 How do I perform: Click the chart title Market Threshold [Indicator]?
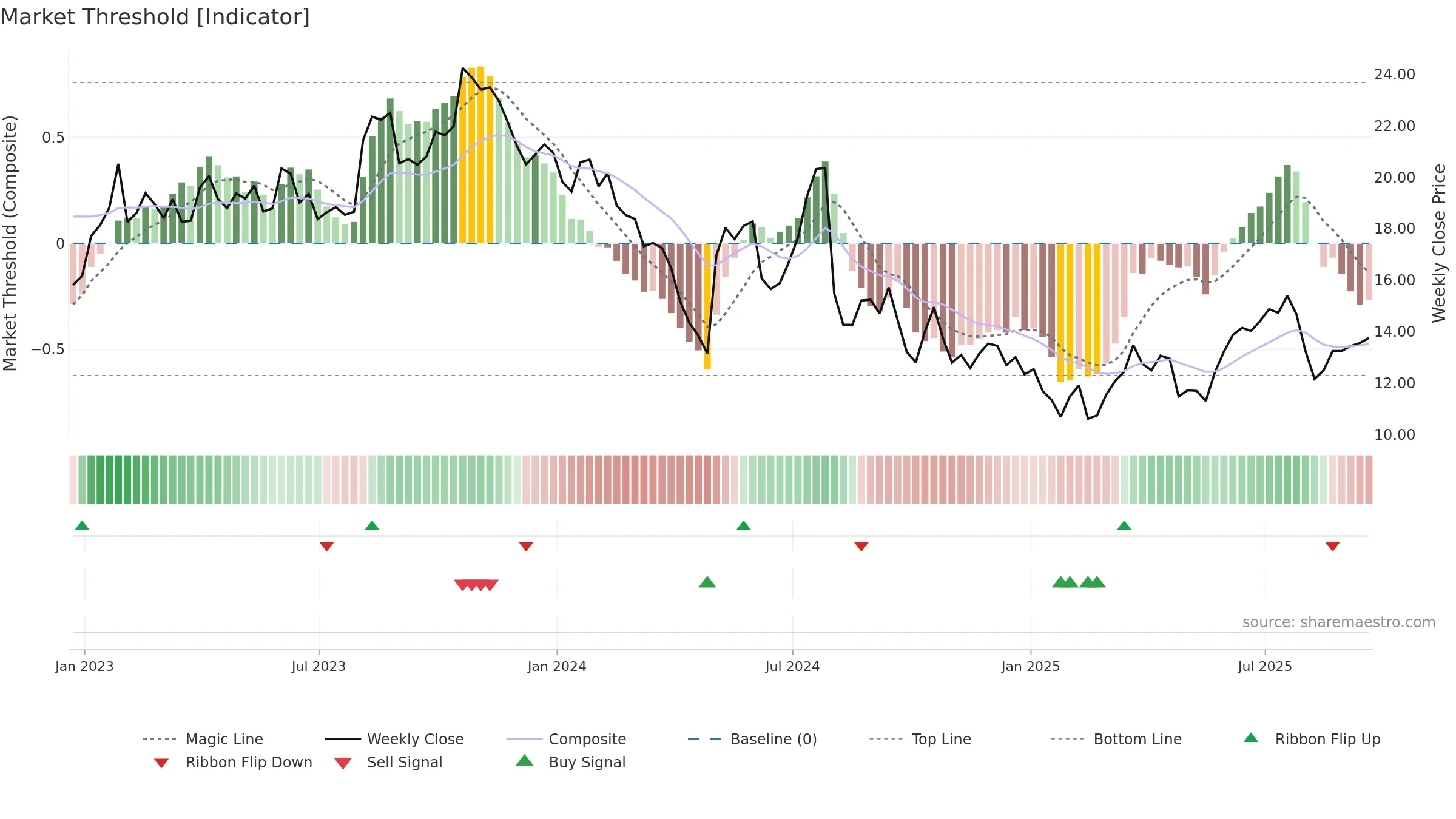(155, 17)
